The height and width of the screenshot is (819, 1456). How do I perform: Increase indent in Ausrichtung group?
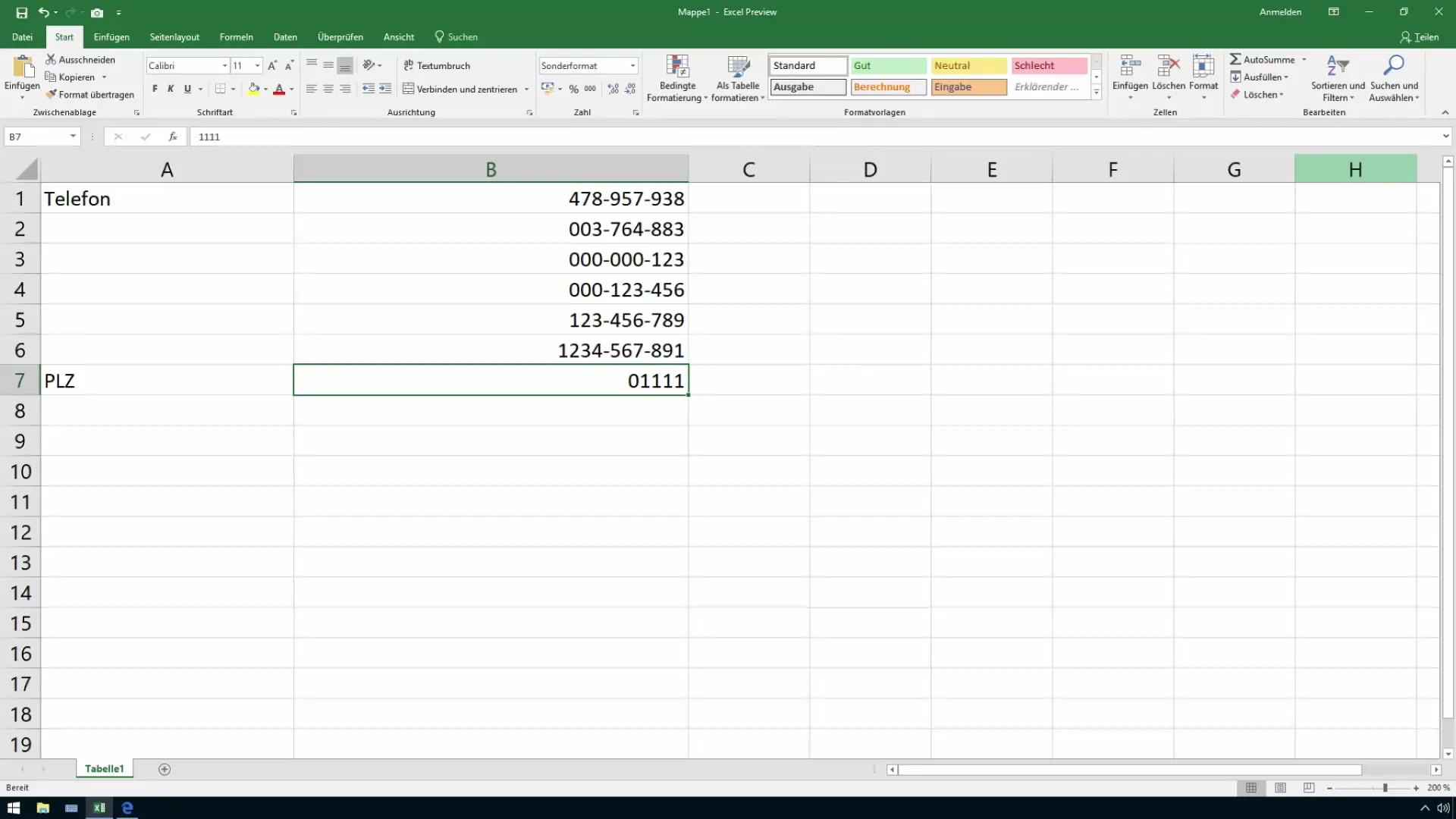click(385, 89)
